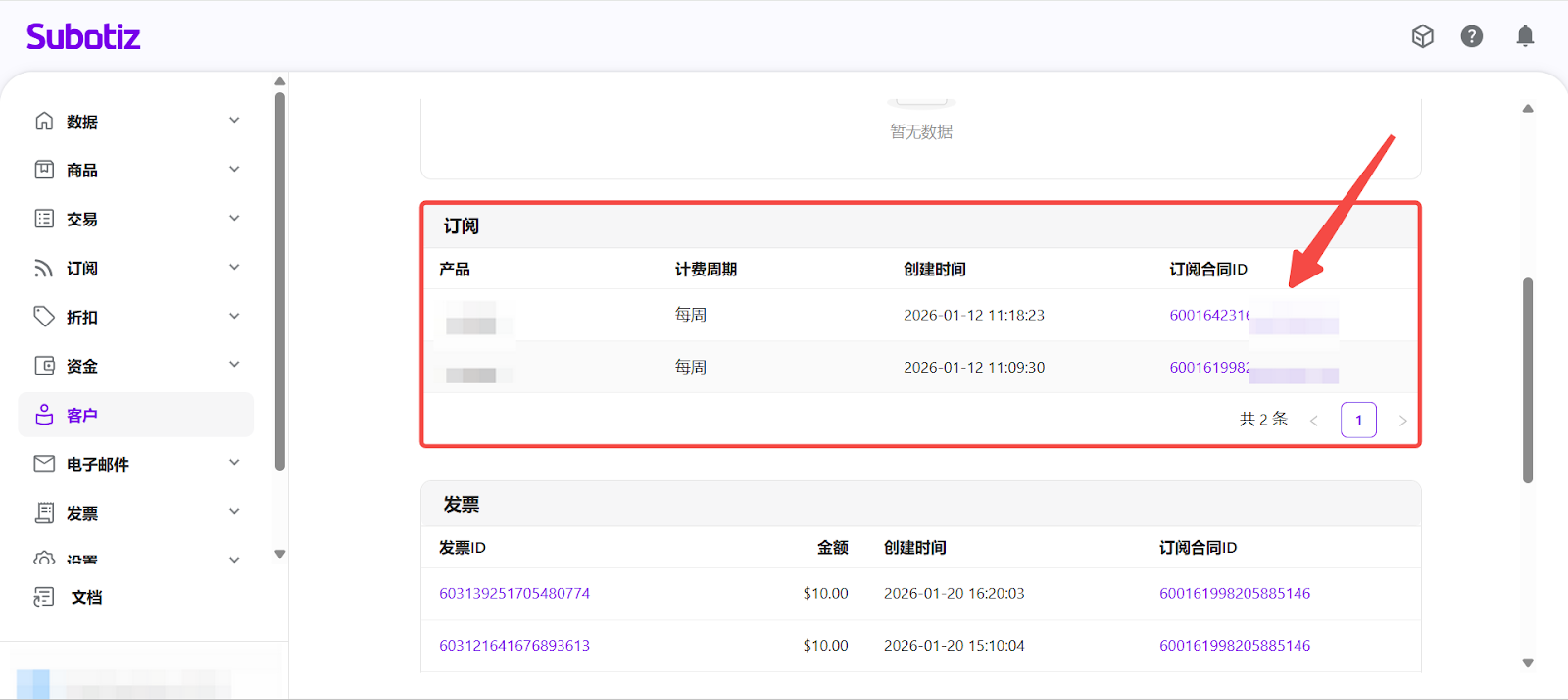1568x700 pixels.
Task: Open invoice ID 603121641676893613
Action: pyautogui.click(x=514, y=645)
